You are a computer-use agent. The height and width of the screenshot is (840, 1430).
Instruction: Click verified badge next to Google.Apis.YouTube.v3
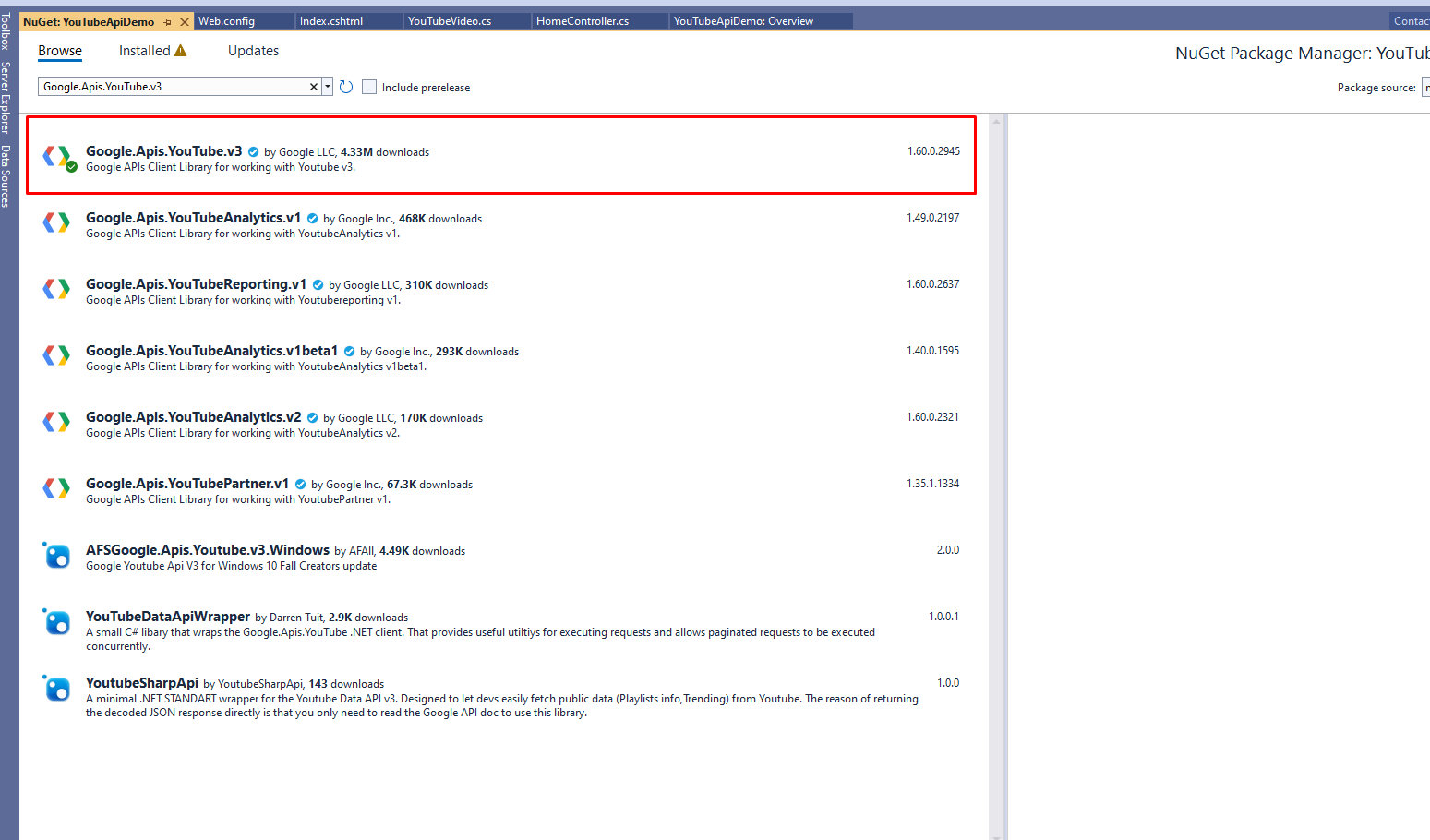(254, 152)
